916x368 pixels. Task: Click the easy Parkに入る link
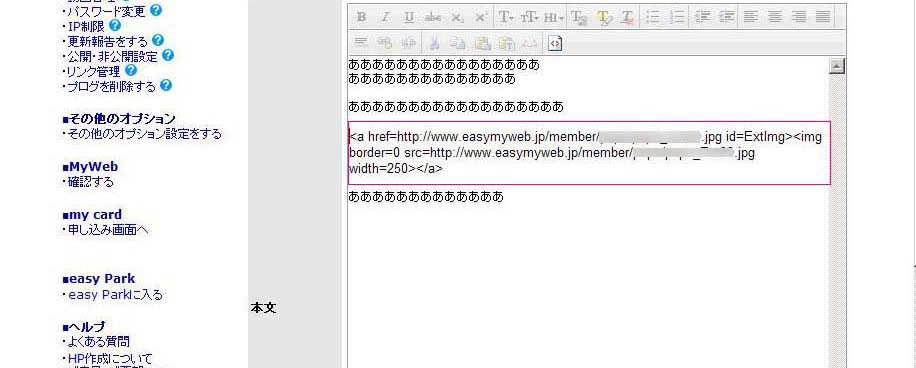(116, 295)
